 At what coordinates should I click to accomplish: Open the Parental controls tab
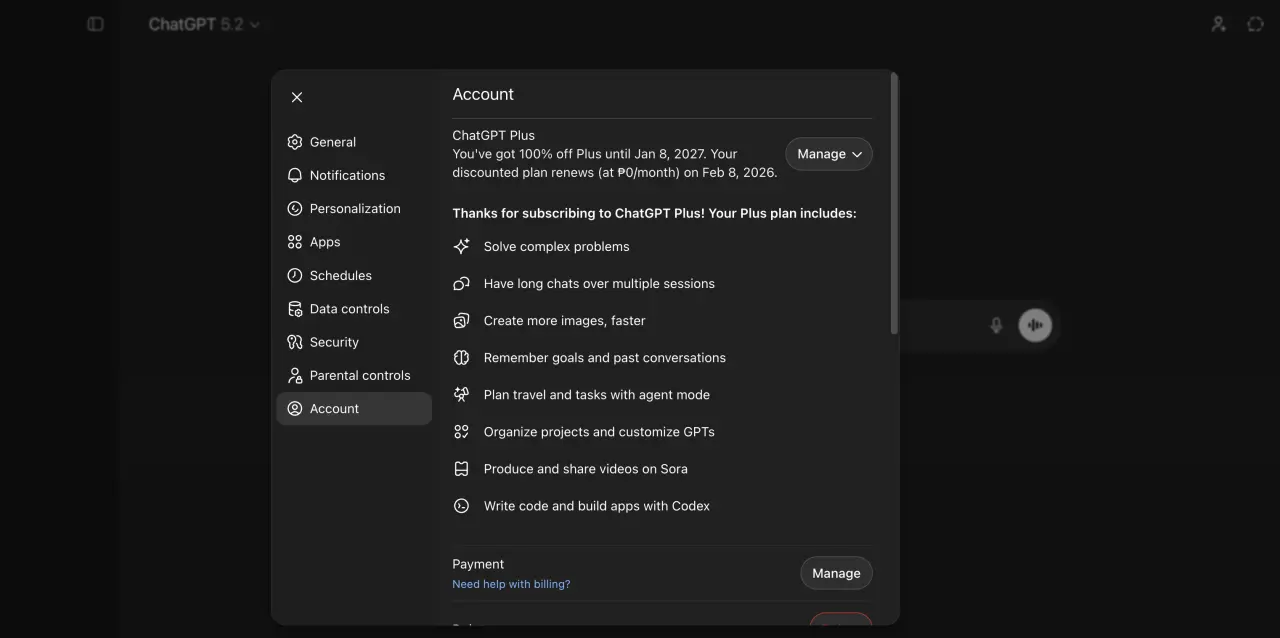point(354,375)
